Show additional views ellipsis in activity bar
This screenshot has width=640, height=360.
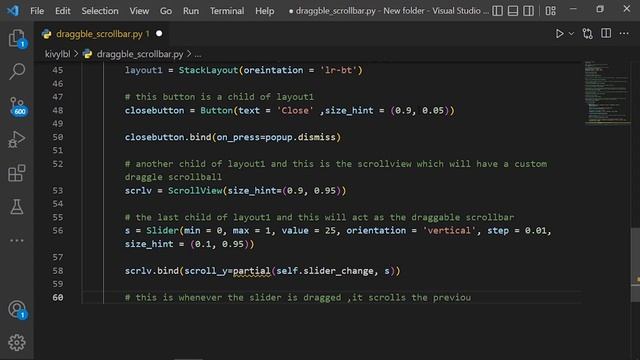[17, 240]
